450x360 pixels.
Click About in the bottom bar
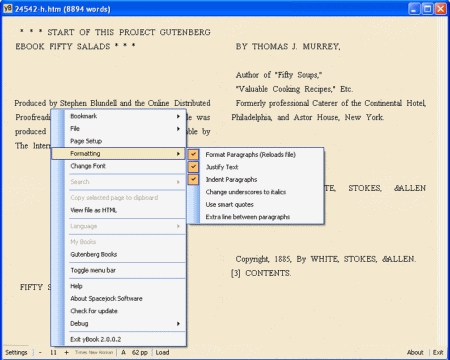tap(415, 352)
